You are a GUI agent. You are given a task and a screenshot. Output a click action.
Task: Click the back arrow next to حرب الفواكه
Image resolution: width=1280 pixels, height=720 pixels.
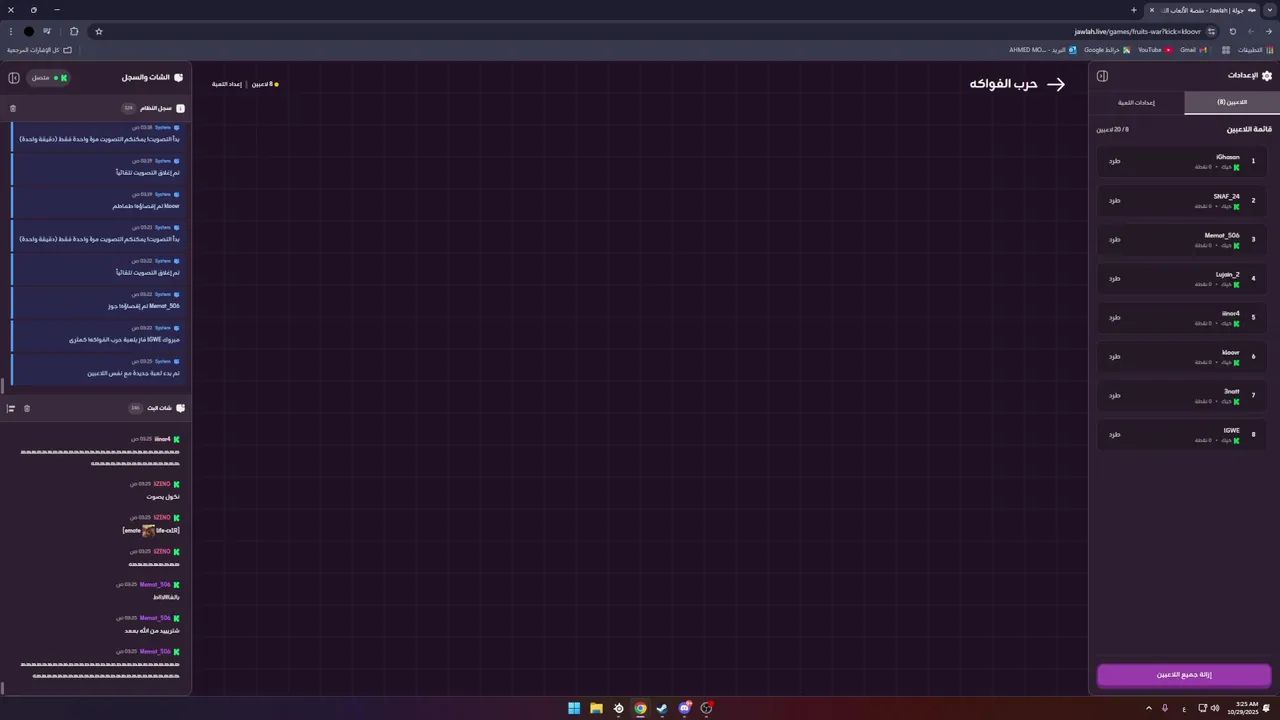(x=1056, y=84)
